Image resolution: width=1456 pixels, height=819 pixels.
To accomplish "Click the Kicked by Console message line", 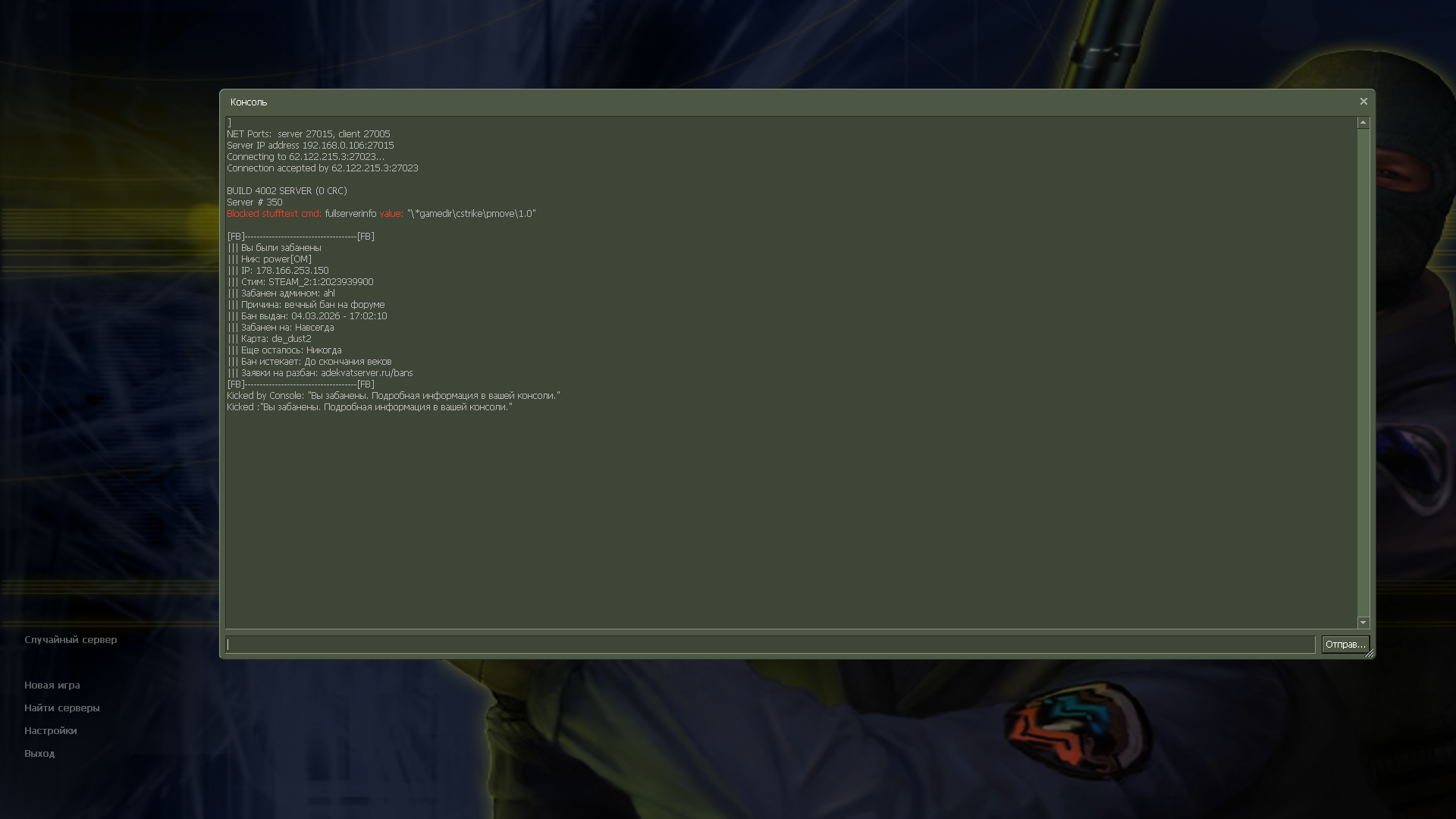I will (x=393, y=396).
